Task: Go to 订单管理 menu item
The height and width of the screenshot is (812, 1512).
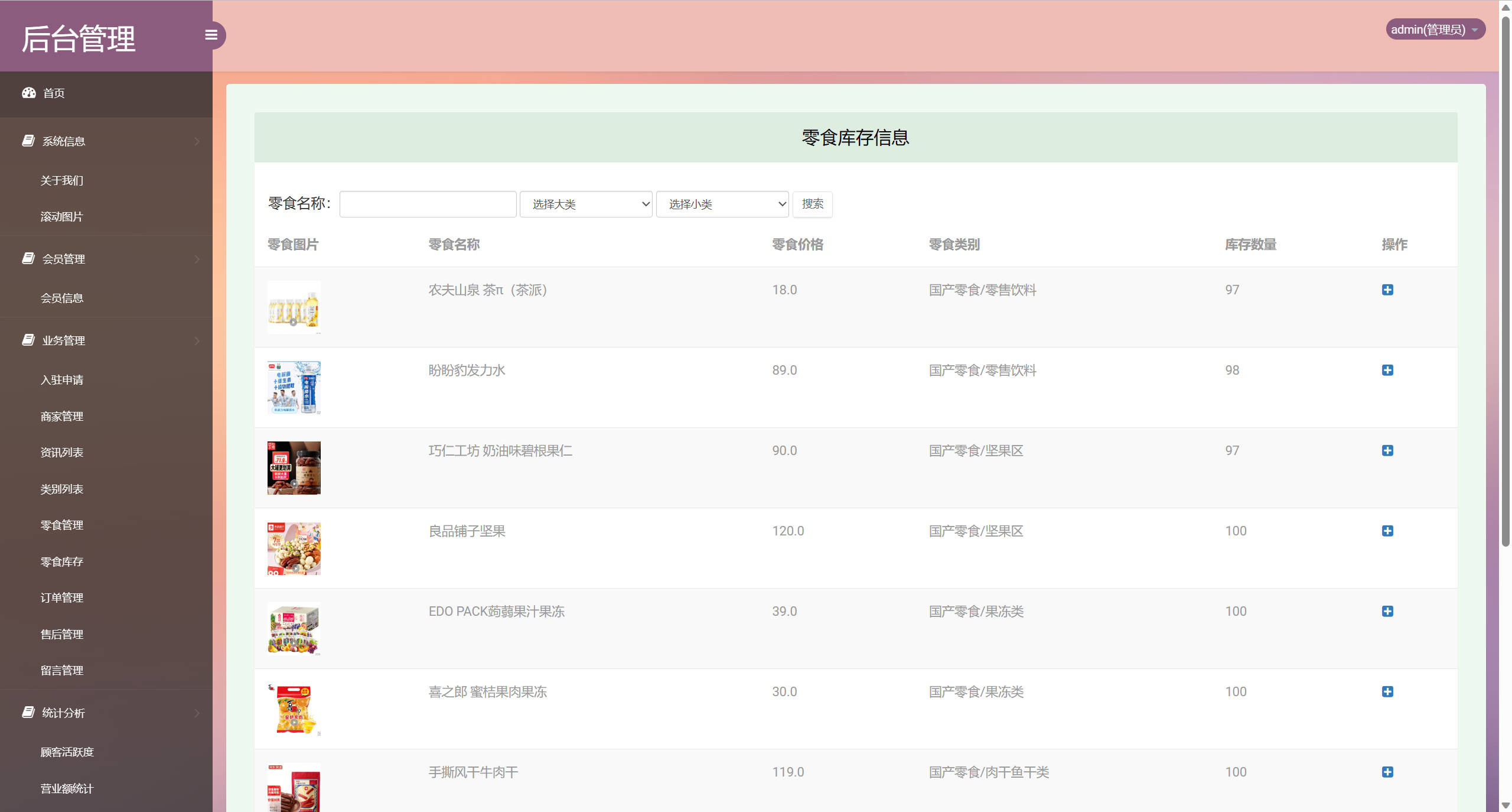Action: click(62, 598)
